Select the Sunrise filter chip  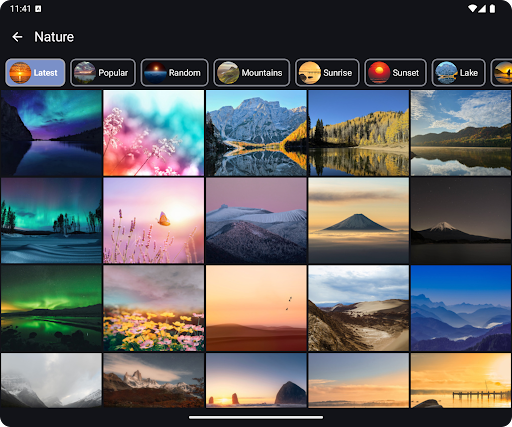click(x=327, y=73)
